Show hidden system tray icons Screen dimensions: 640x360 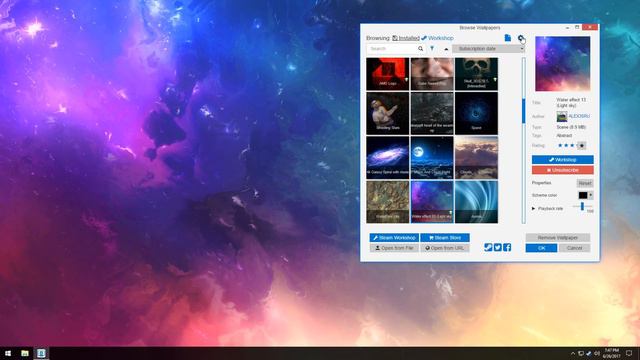click(x=573, y=353)
